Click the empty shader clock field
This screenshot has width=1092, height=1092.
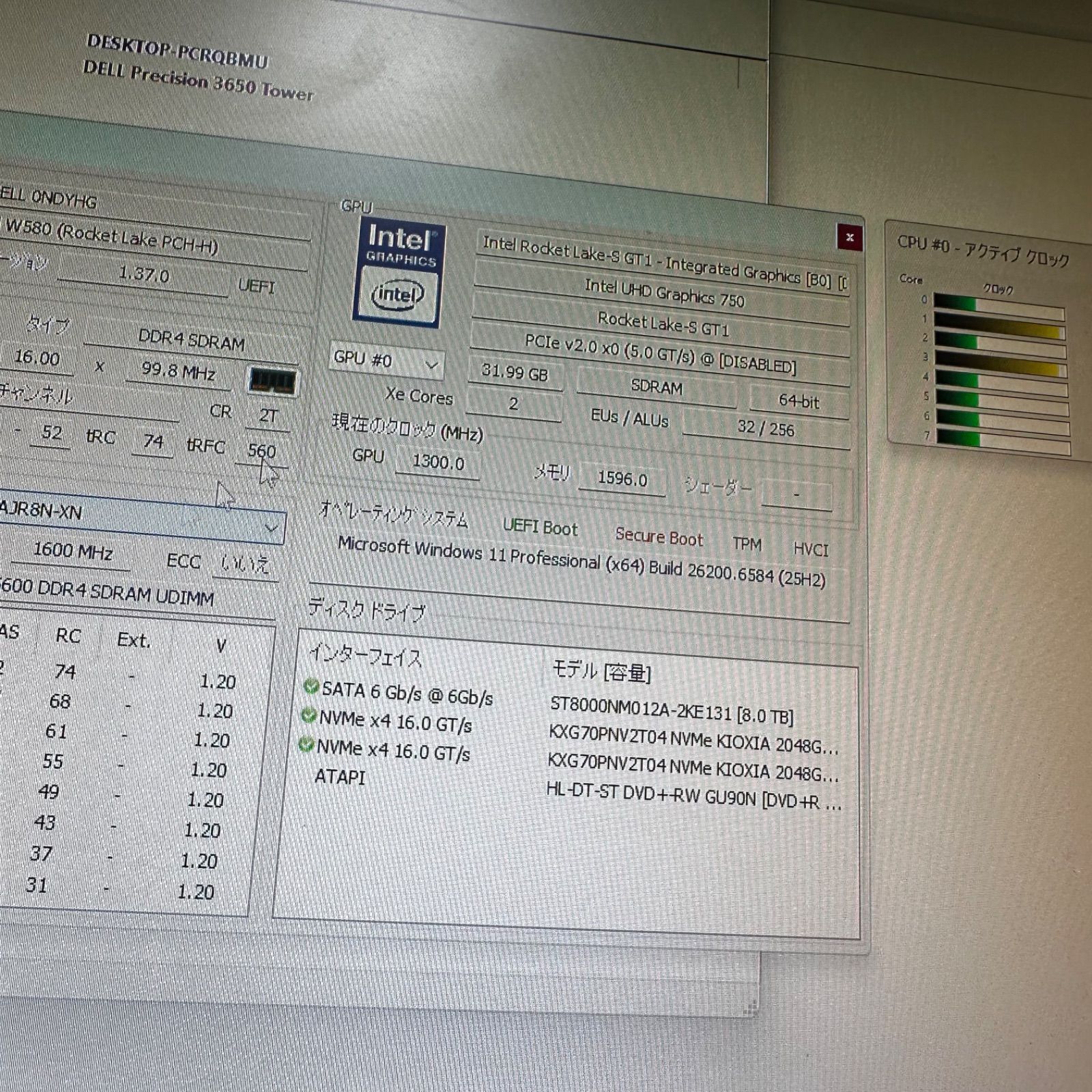click(796, 495)
